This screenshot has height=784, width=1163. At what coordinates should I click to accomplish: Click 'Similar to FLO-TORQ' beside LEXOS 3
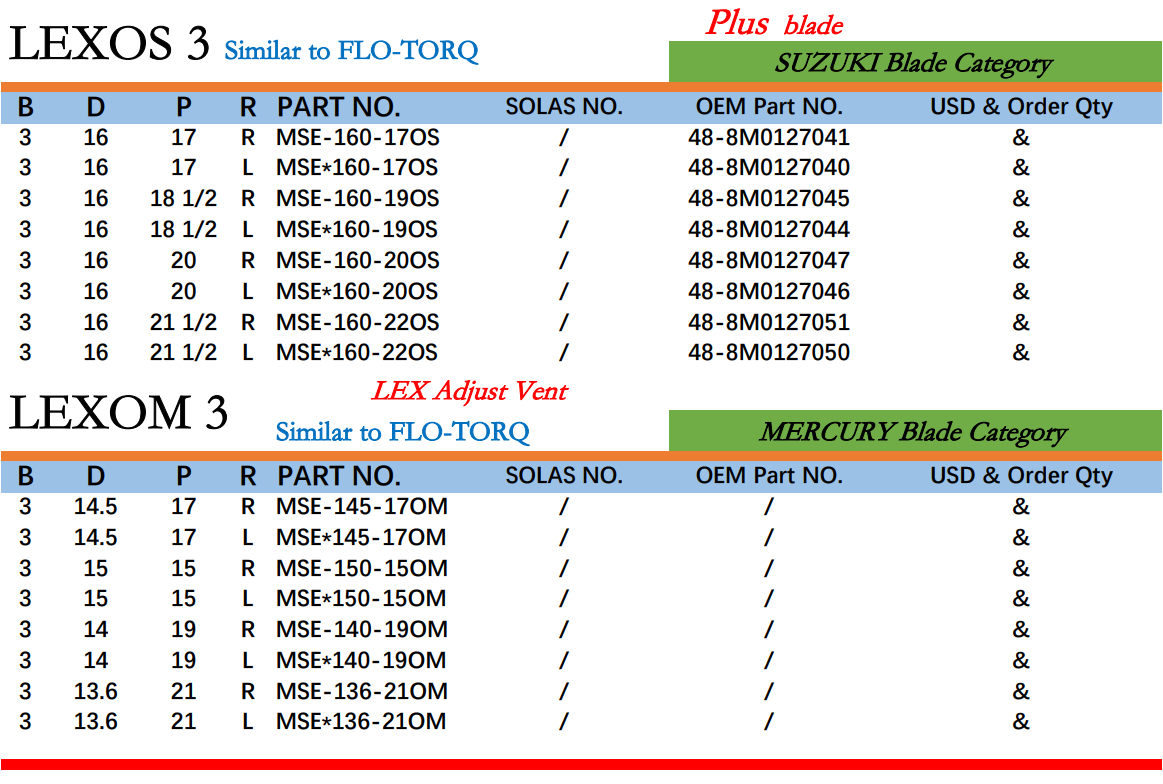pyautogui.click(x=352, y=50)
